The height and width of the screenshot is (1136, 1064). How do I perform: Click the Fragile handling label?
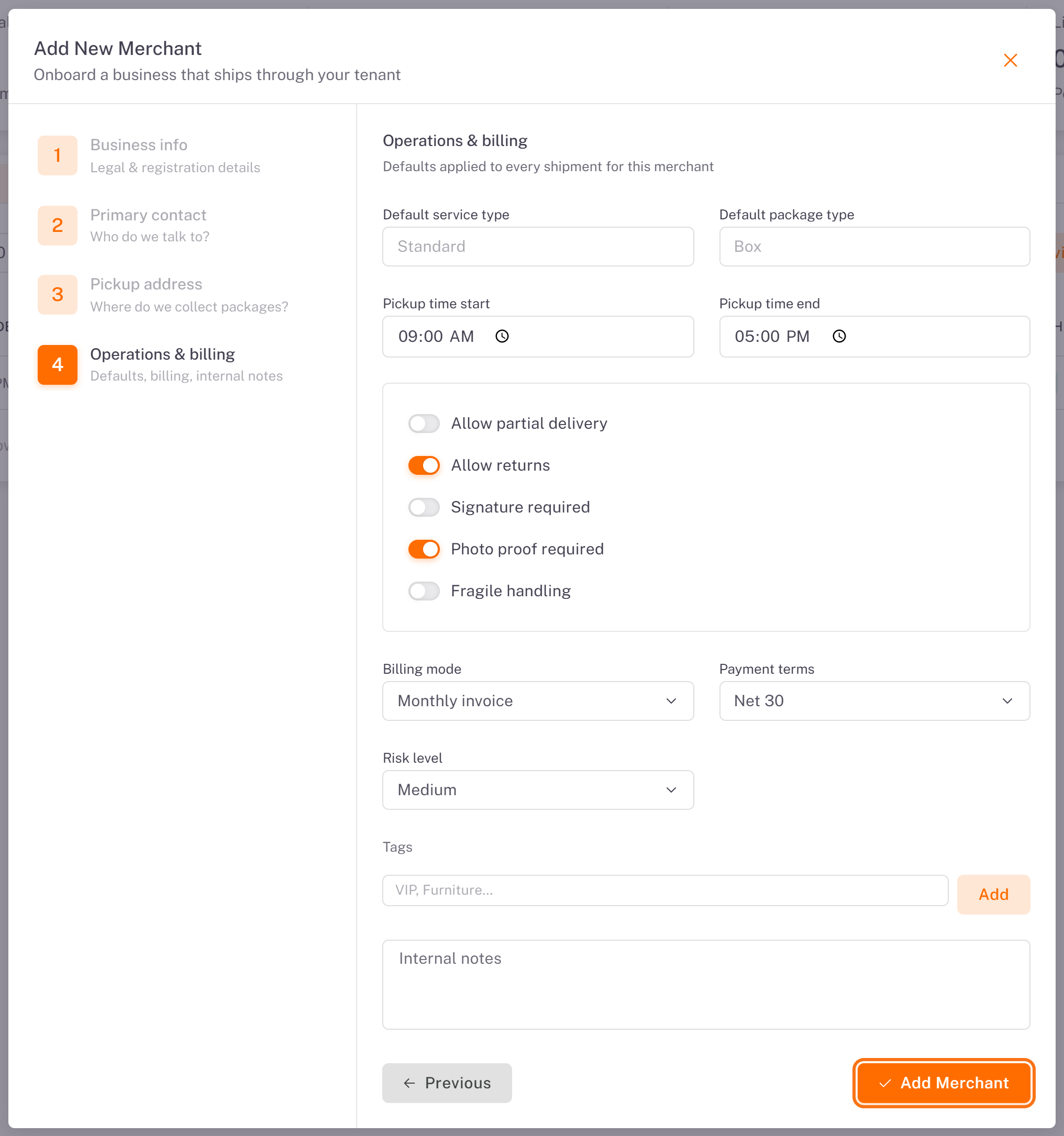511,591
